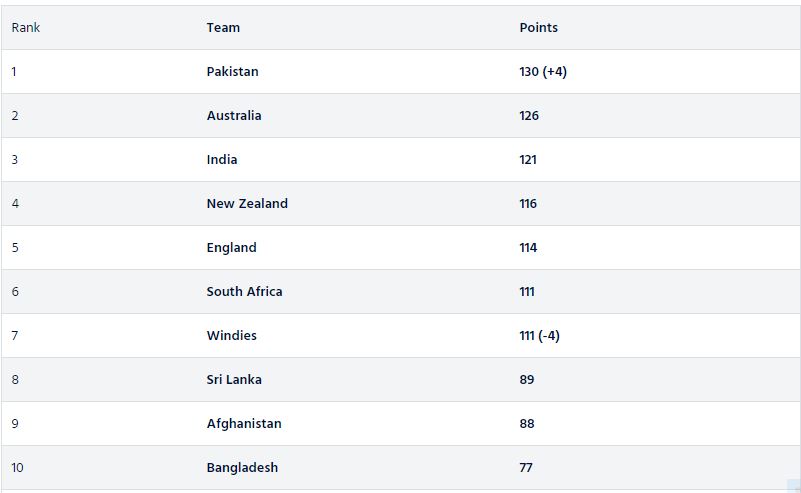Click the rank 10 cell
Screen dimensions: 801x493
pos(18,468)
